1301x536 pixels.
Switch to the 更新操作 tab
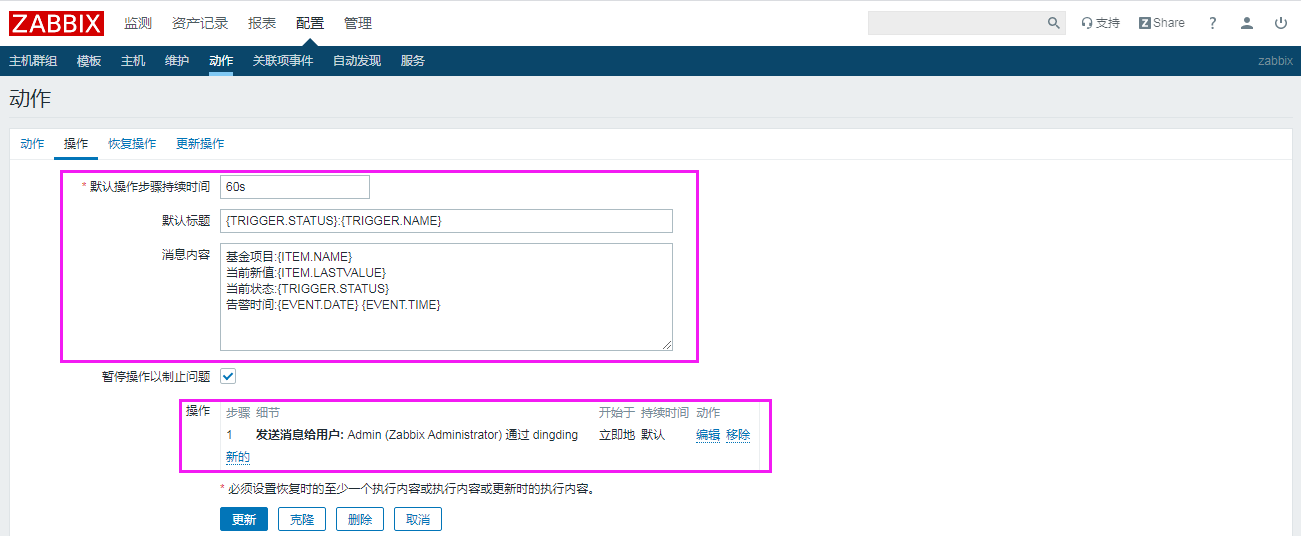coord(200,144)
